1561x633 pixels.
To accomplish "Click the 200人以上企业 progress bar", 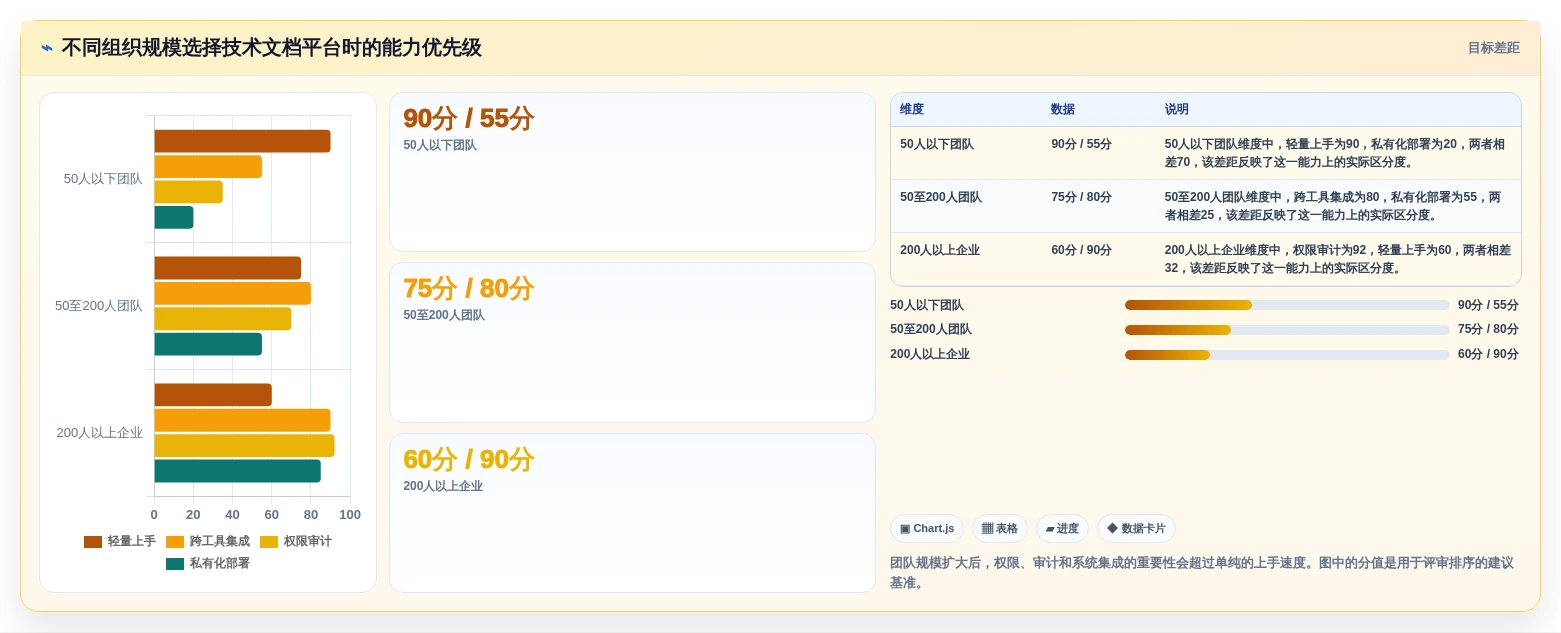I will click(1287, 355).
